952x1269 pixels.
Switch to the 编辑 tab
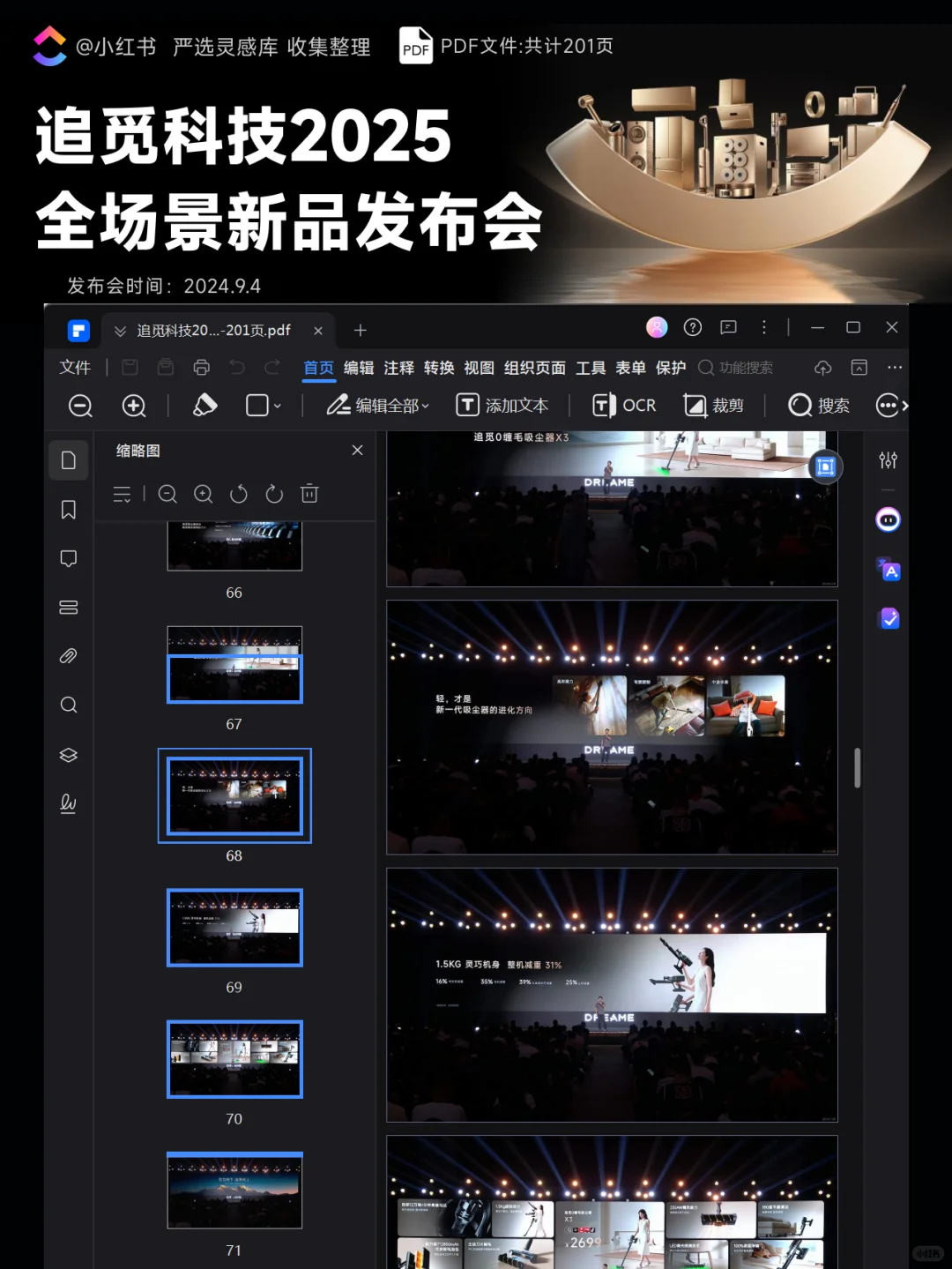(x=359, y=368)
